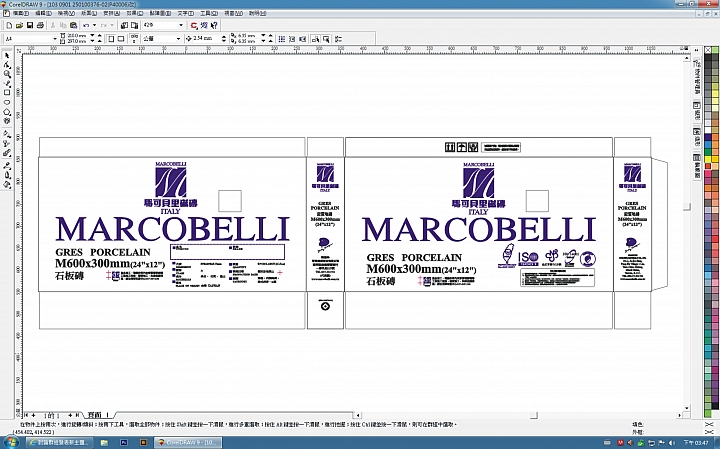The image size is (720, 449).
Task: Click the Export icon
Action: pos(135,25)
